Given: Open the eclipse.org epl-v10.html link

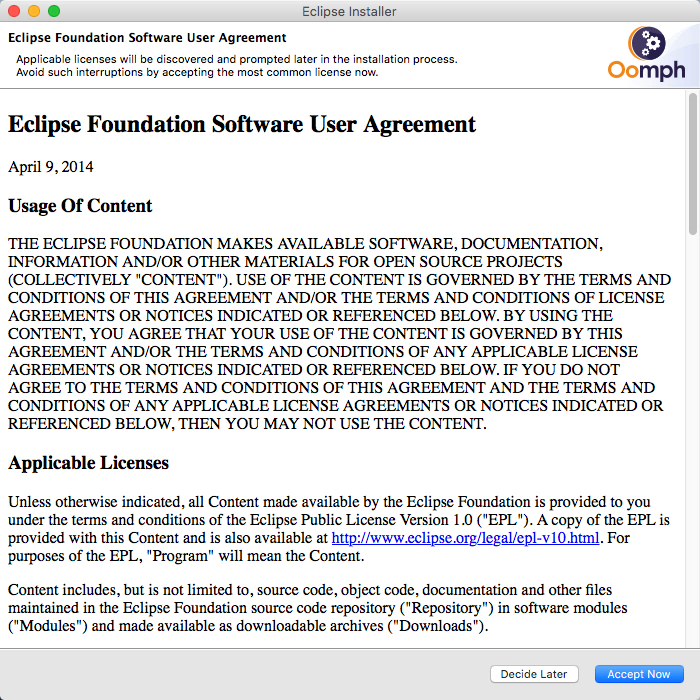Looking at the screenshot, I should click(465, 538).
